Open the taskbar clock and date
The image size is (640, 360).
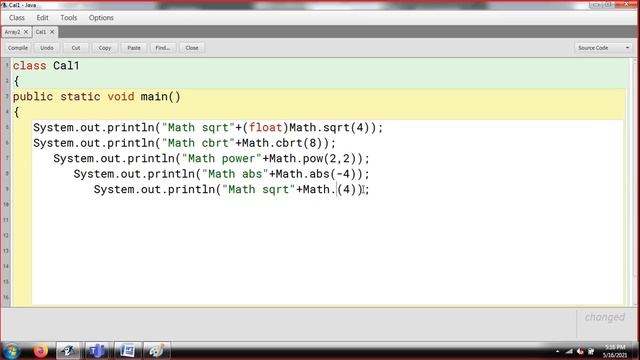pos(615,351)
